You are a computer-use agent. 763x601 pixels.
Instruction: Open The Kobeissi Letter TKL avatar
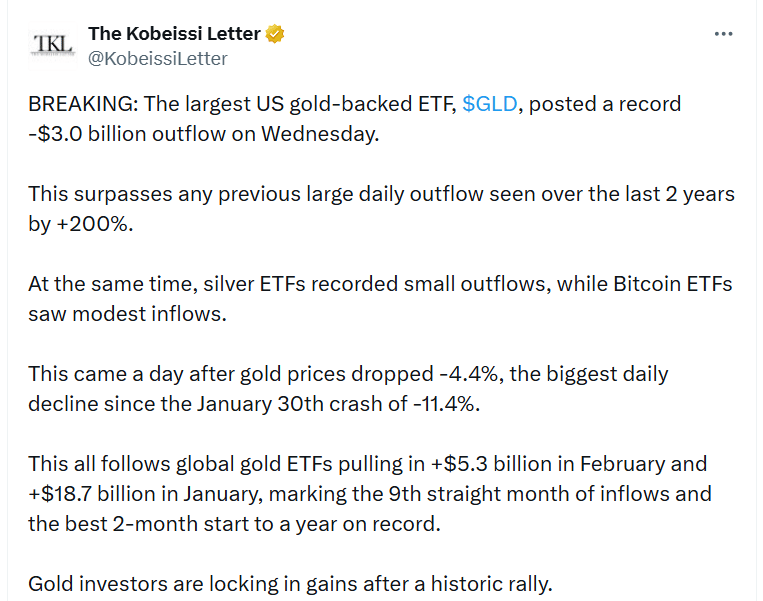coord(52,45)
